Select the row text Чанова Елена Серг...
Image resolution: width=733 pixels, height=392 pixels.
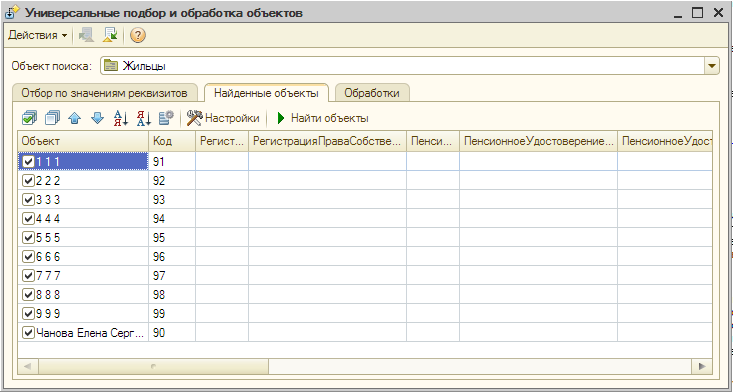(91, 333)
